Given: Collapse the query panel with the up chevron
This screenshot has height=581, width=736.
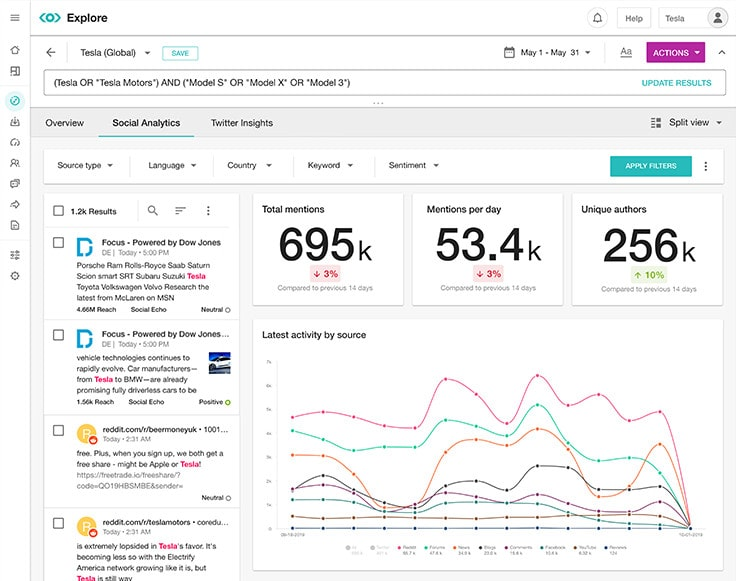Looking at the screenshot, I should [x=721, y=52].
